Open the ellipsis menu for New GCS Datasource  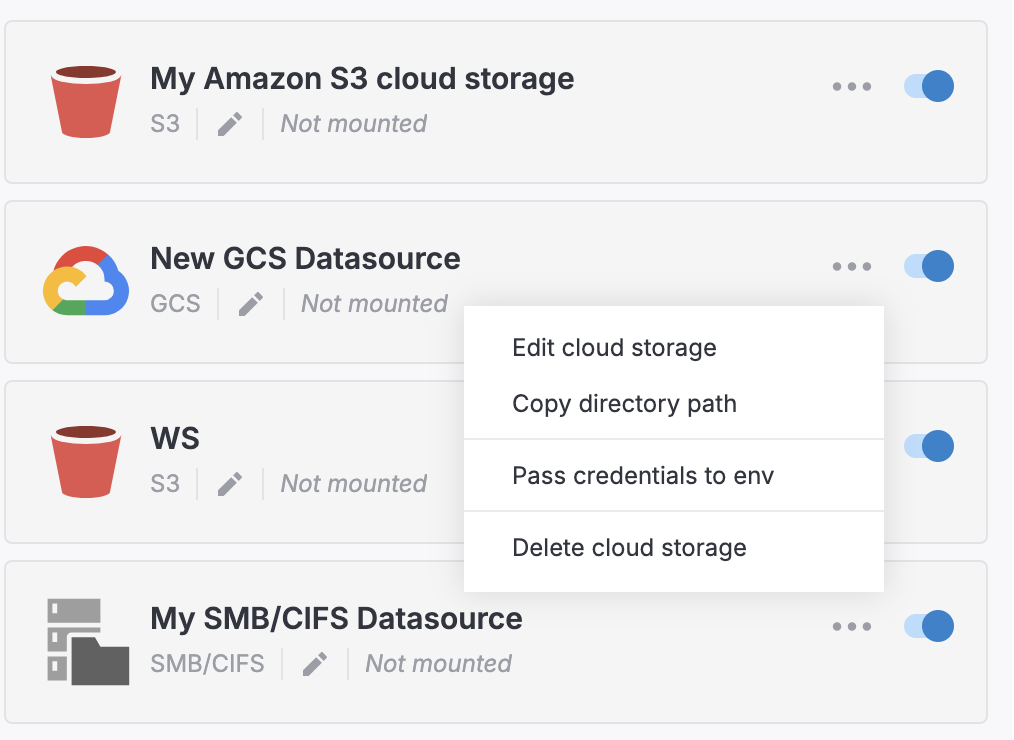851,267
